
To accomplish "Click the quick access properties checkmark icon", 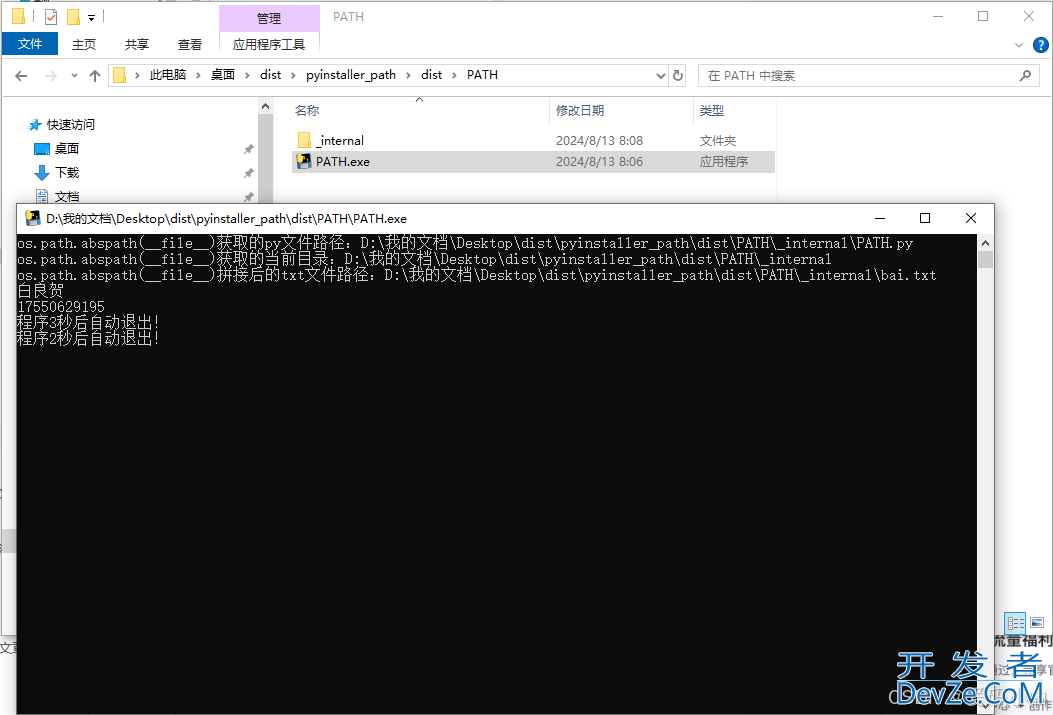I will (x=51, y=17).
